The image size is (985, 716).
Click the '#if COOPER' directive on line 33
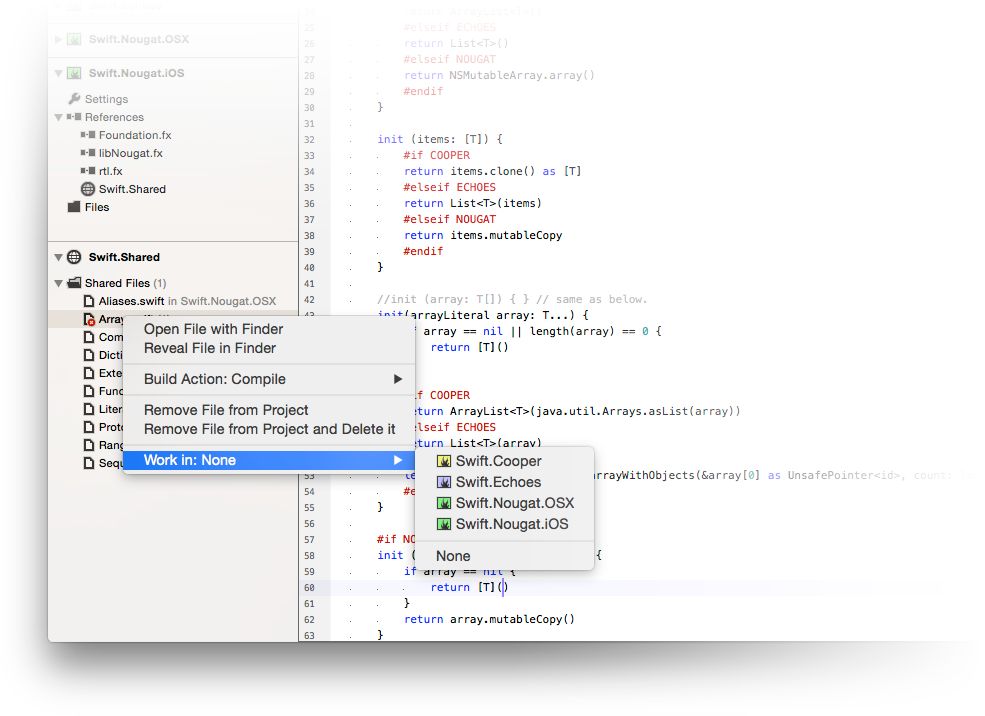[x=437, y=155]
